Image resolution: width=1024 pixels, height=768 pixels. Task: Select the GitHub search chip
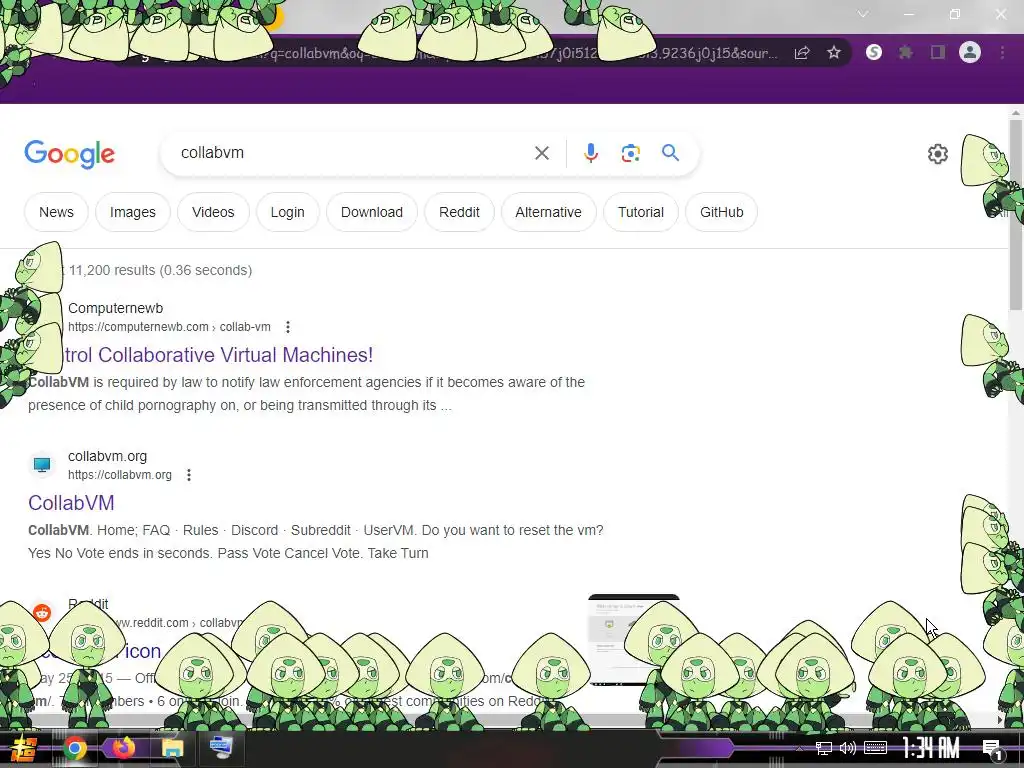(x=722, y=212)
